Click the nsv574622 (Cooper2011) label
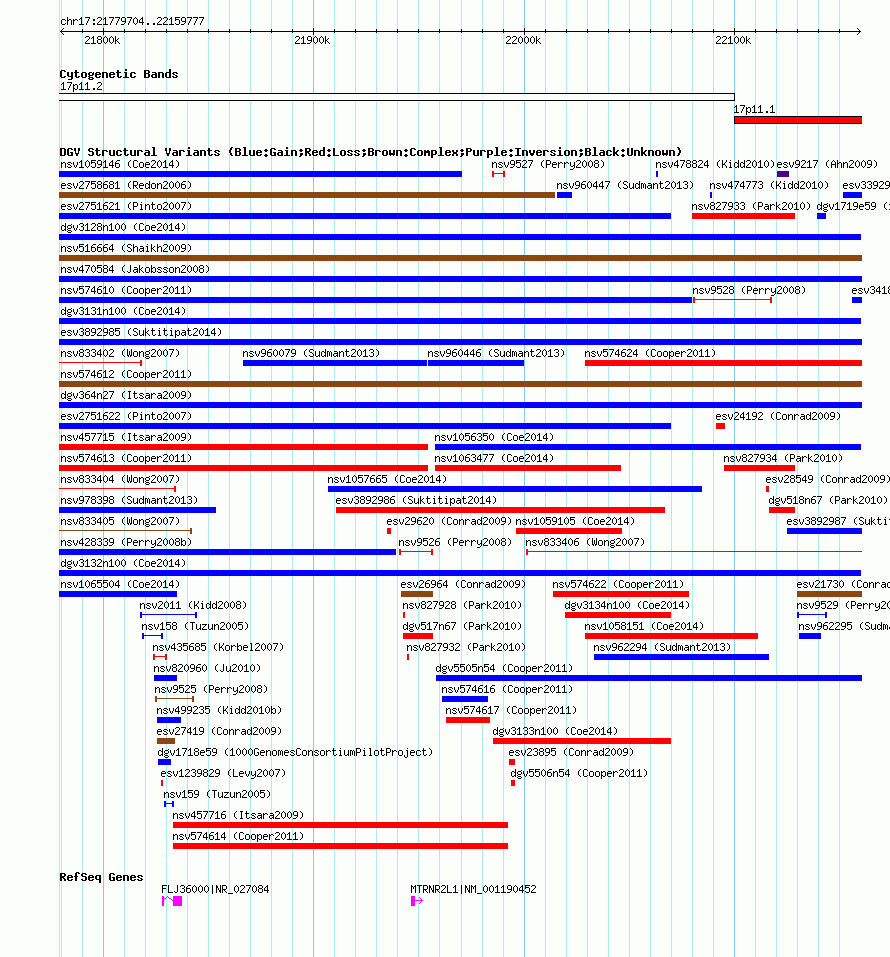Image resolution: width=890 pixels, height=957 pixels. [618, 584]
